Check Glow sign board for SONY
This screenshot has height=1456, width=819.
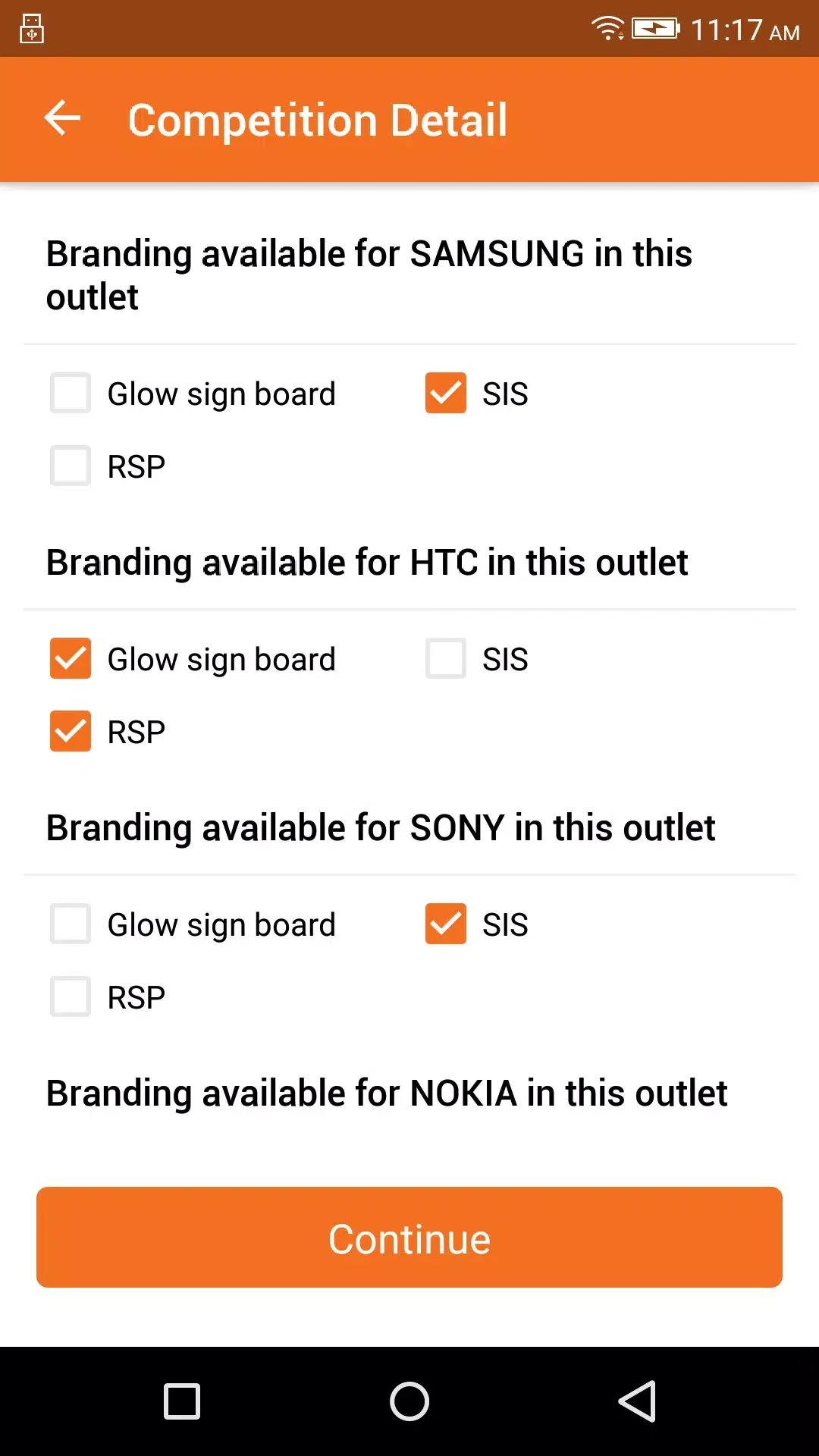click(x=71, y=924)
